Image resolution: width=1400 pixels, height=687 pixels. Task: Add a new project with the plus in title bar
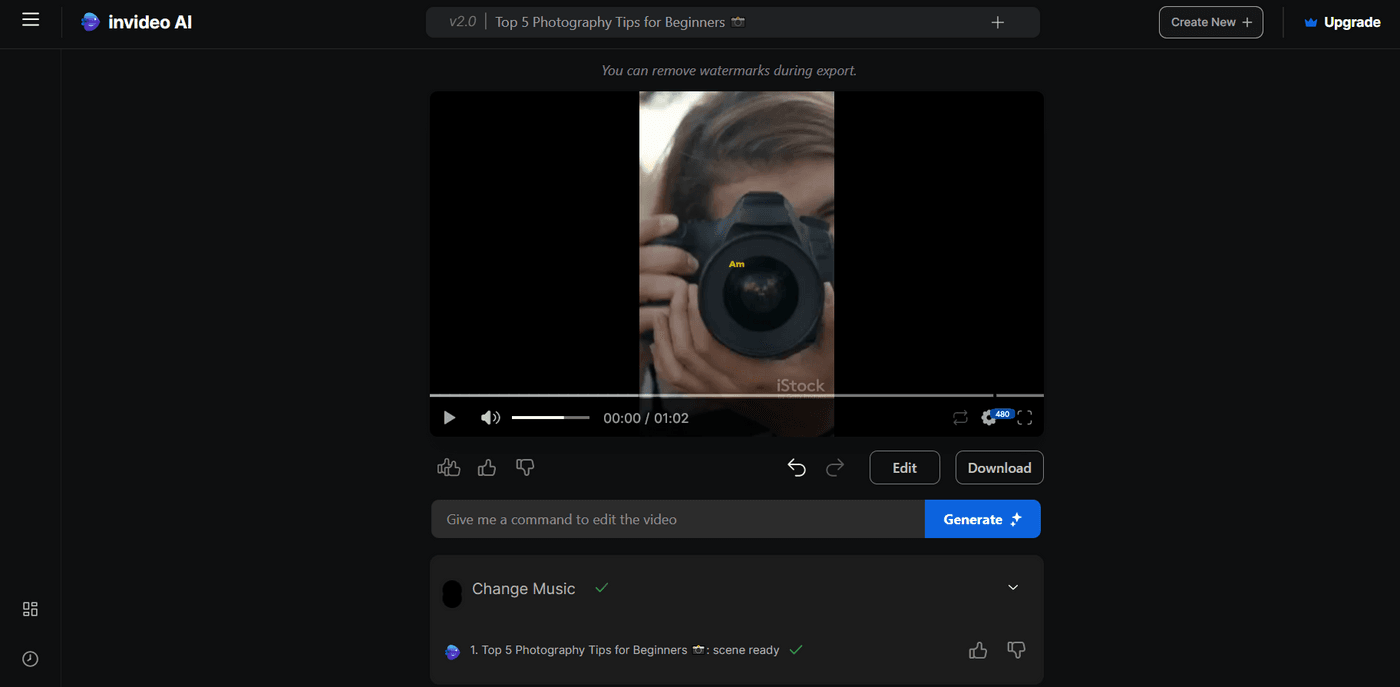pos(997,21)
